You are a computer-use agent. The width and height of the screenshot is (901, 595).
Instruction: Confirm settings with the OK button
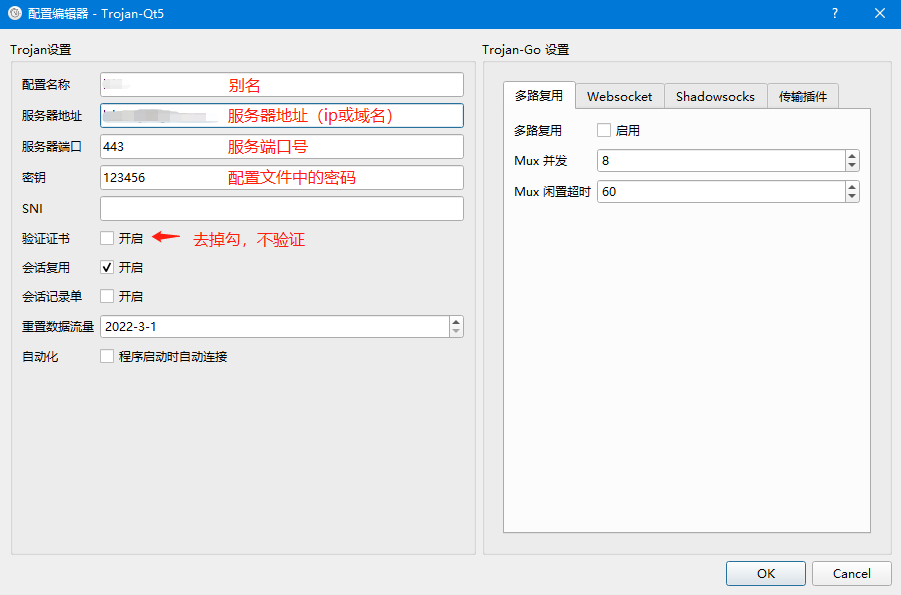[x=766, y=573]
